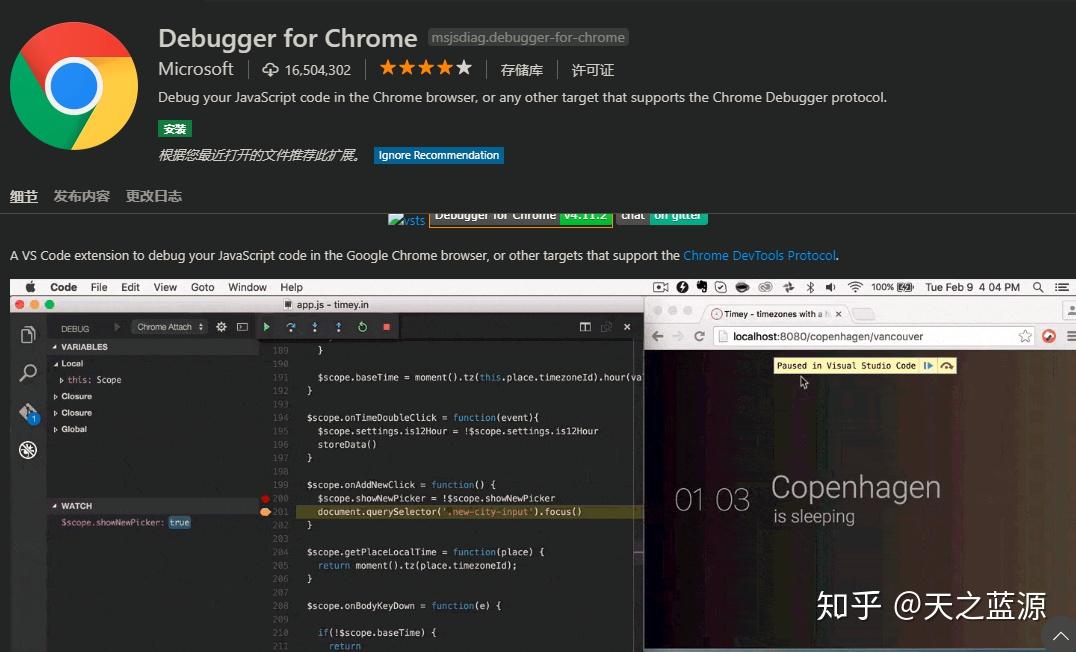Screen dimensions: 1076x652
Task: Open the Chrome Attach configuration dropdown
Action: tap(169, 327)
